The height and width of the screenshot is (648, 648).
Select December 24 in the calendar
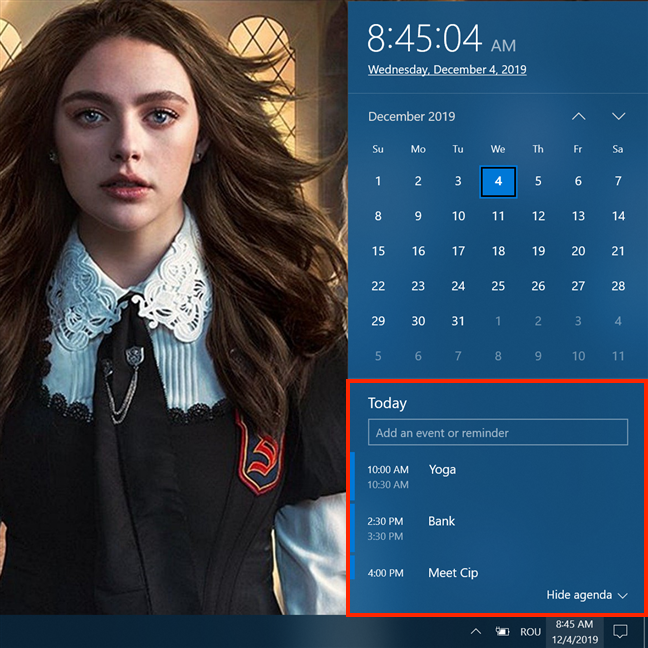(458, 286)
